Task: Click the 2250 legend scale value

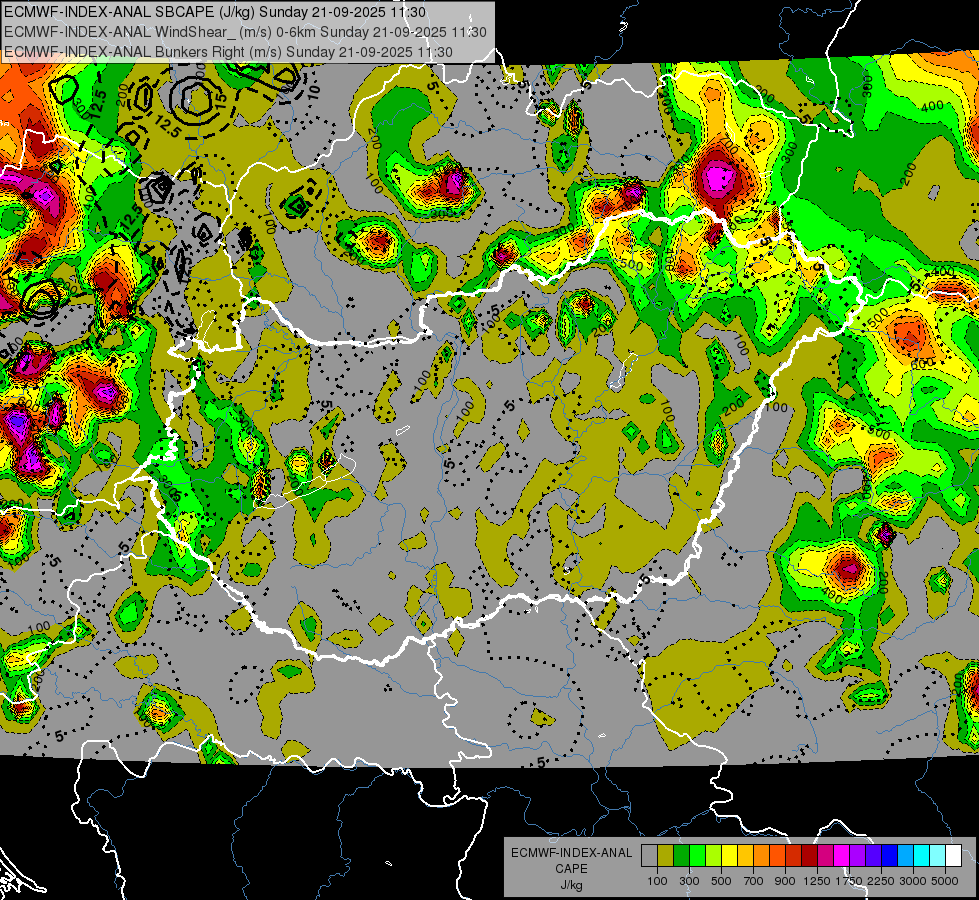Action: coord(882,880)
